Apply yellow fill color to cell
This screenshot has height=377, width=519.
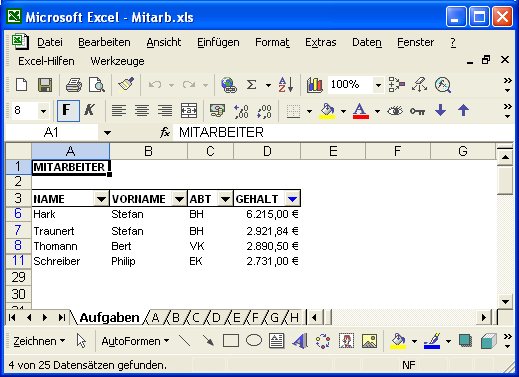click(327, 111)
